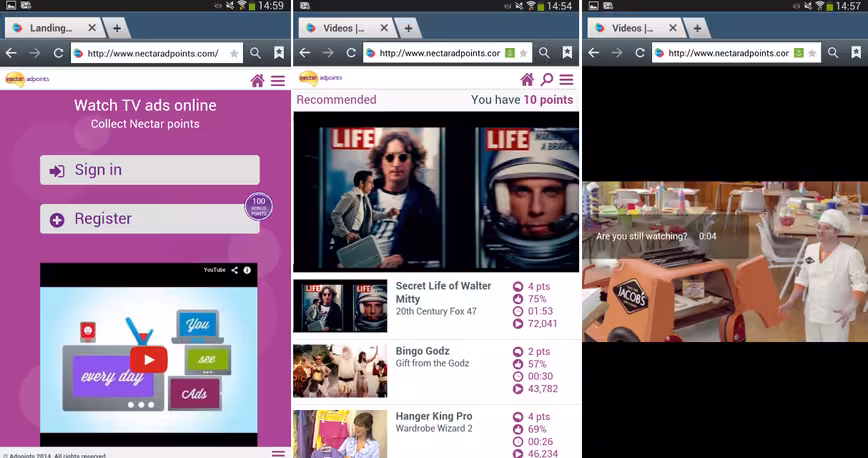This screenshot has width=868, height=458.
Task: Open YouTube video info icon
Action: [x=247, y=270]
